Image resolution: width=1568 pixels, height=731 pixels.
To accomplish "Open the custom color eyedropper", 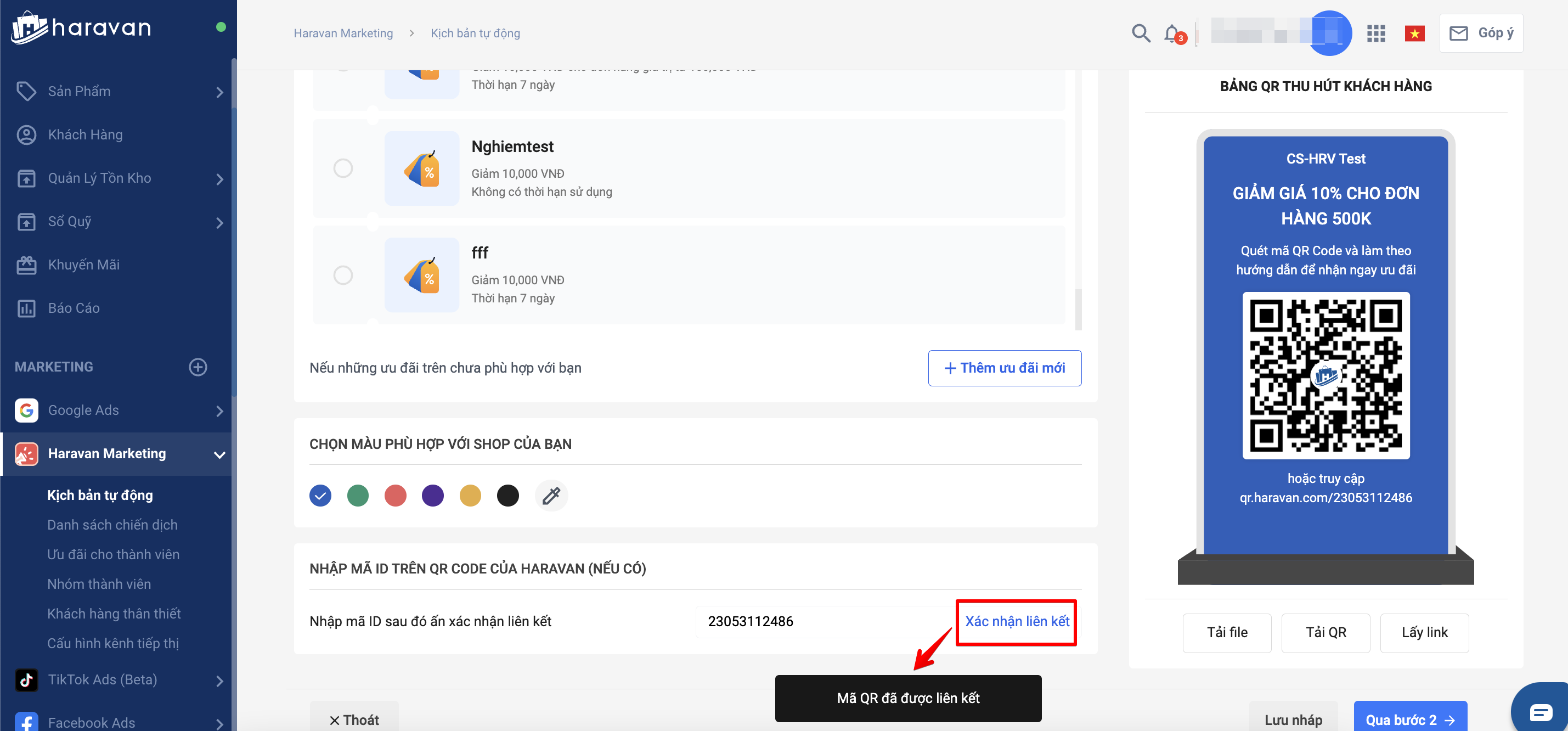I will pyautogui.click(x=551, y=496).
